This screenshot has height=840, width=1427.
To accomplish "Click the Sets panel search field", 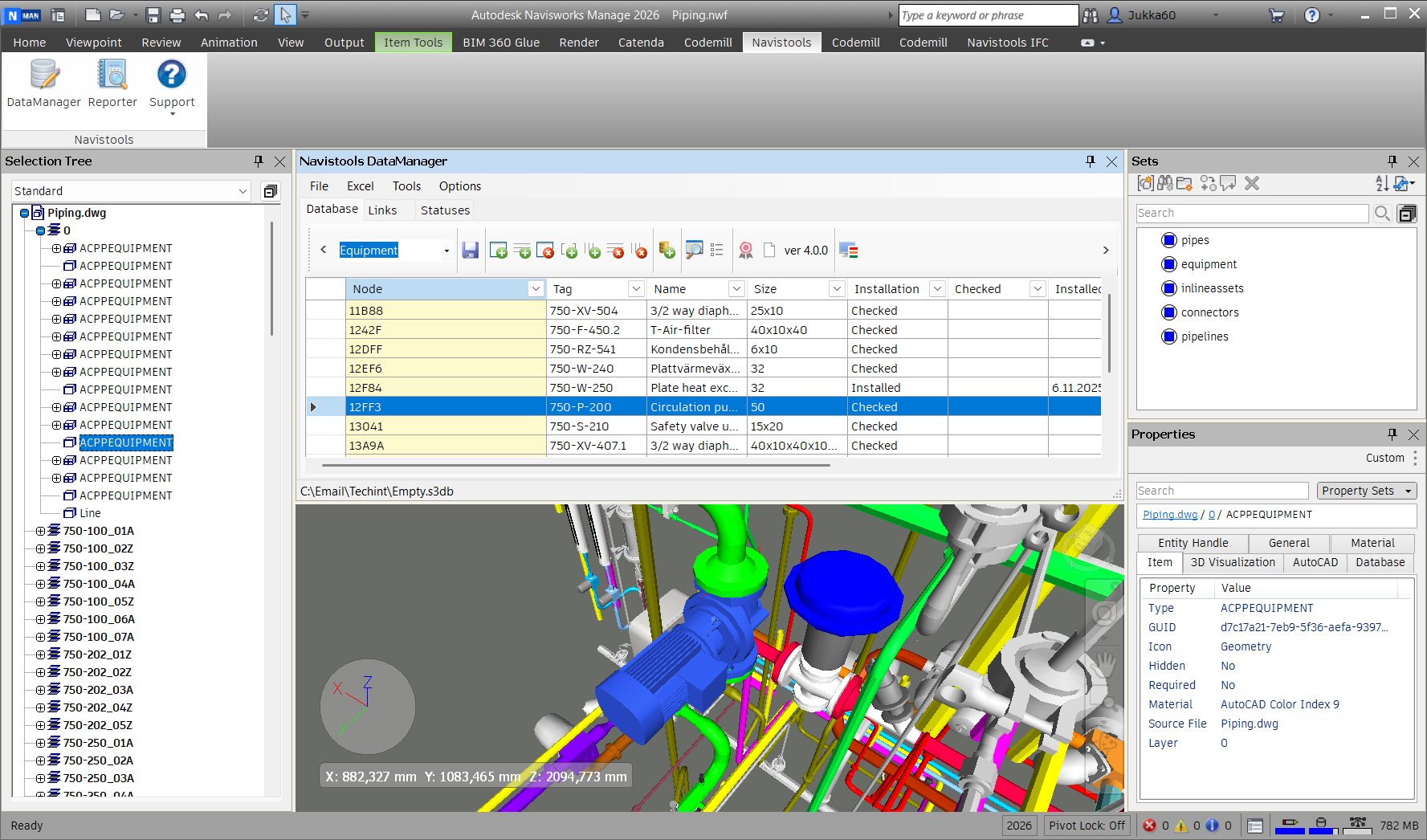I will pos(1251,213).
